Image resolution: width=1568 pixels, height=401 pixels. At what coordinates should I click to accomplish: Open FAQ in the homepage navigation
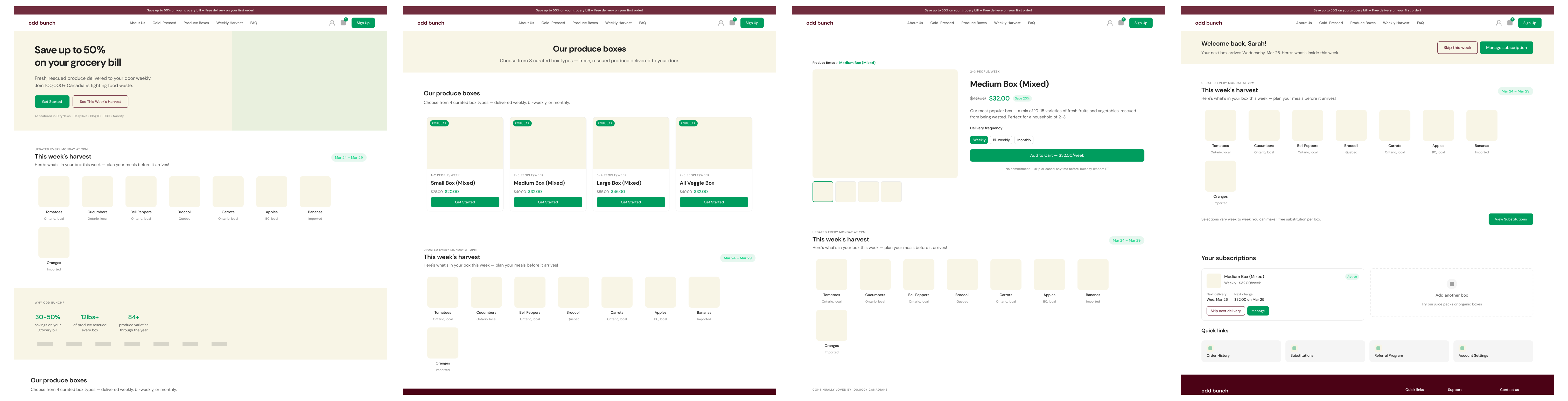pos(254,23)
